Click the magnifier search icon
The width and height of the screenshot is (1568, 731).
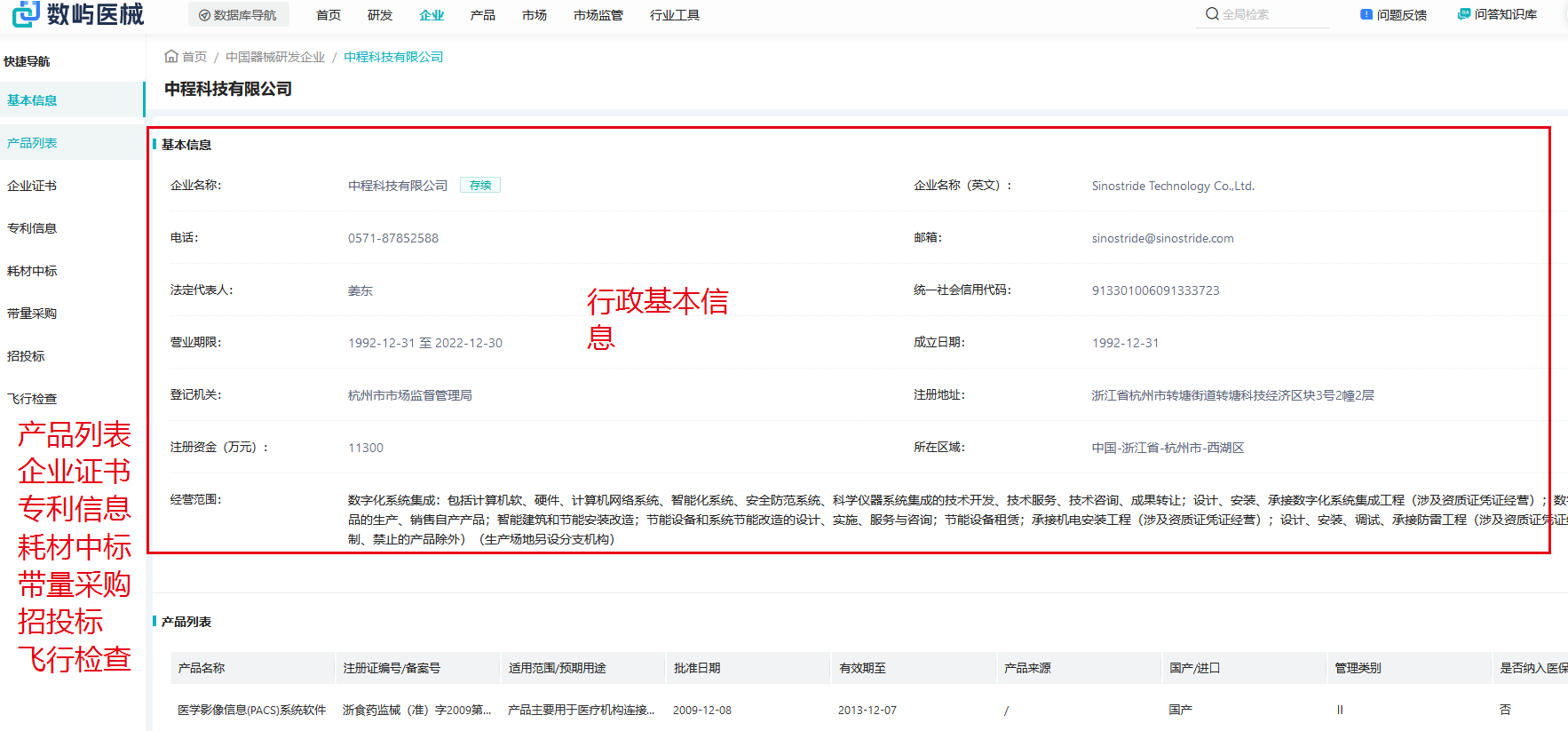point(1211,14)
